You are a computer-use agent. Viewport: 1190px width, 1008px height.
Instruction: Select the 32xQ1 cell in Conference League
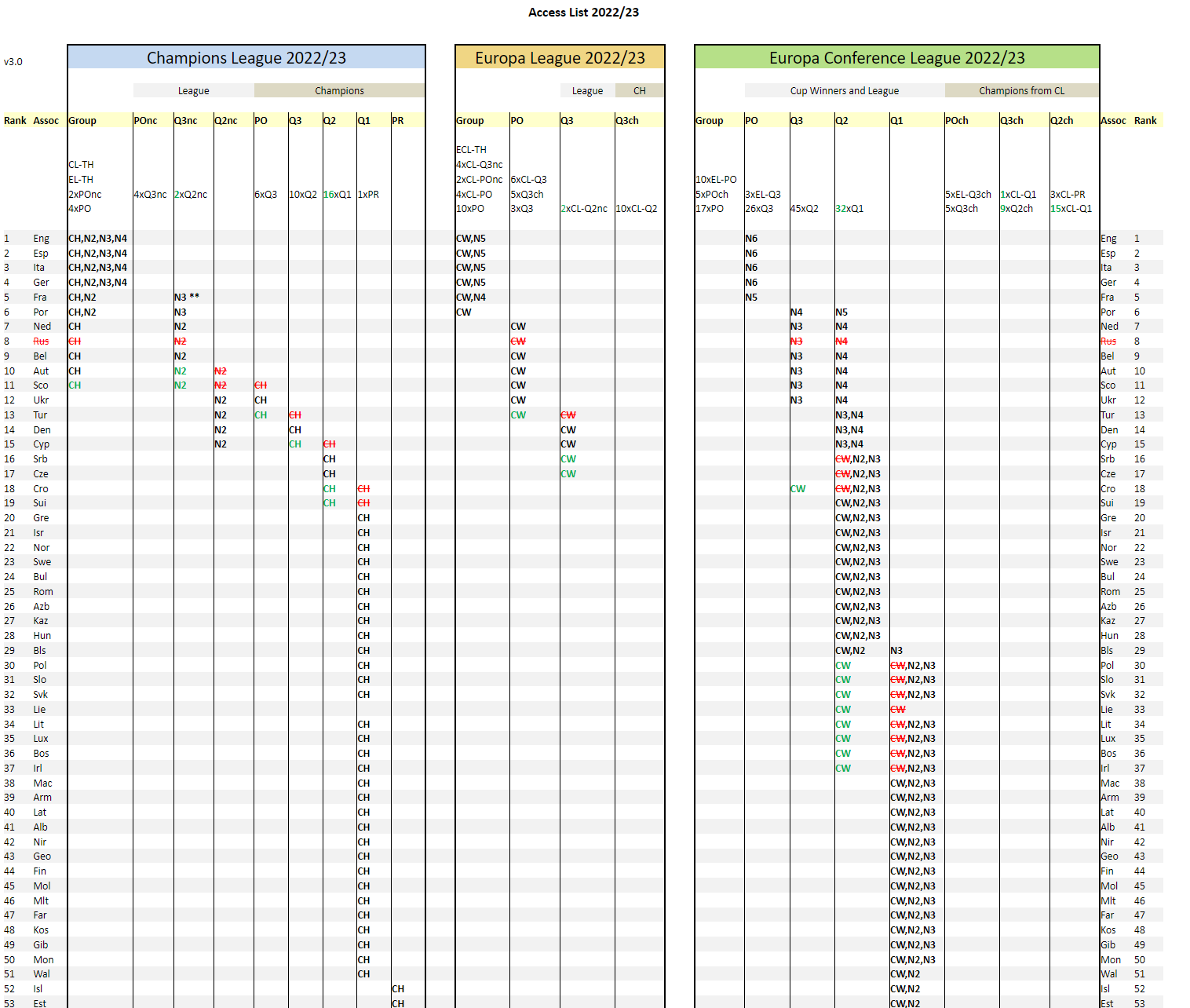[x=849, y=209]
